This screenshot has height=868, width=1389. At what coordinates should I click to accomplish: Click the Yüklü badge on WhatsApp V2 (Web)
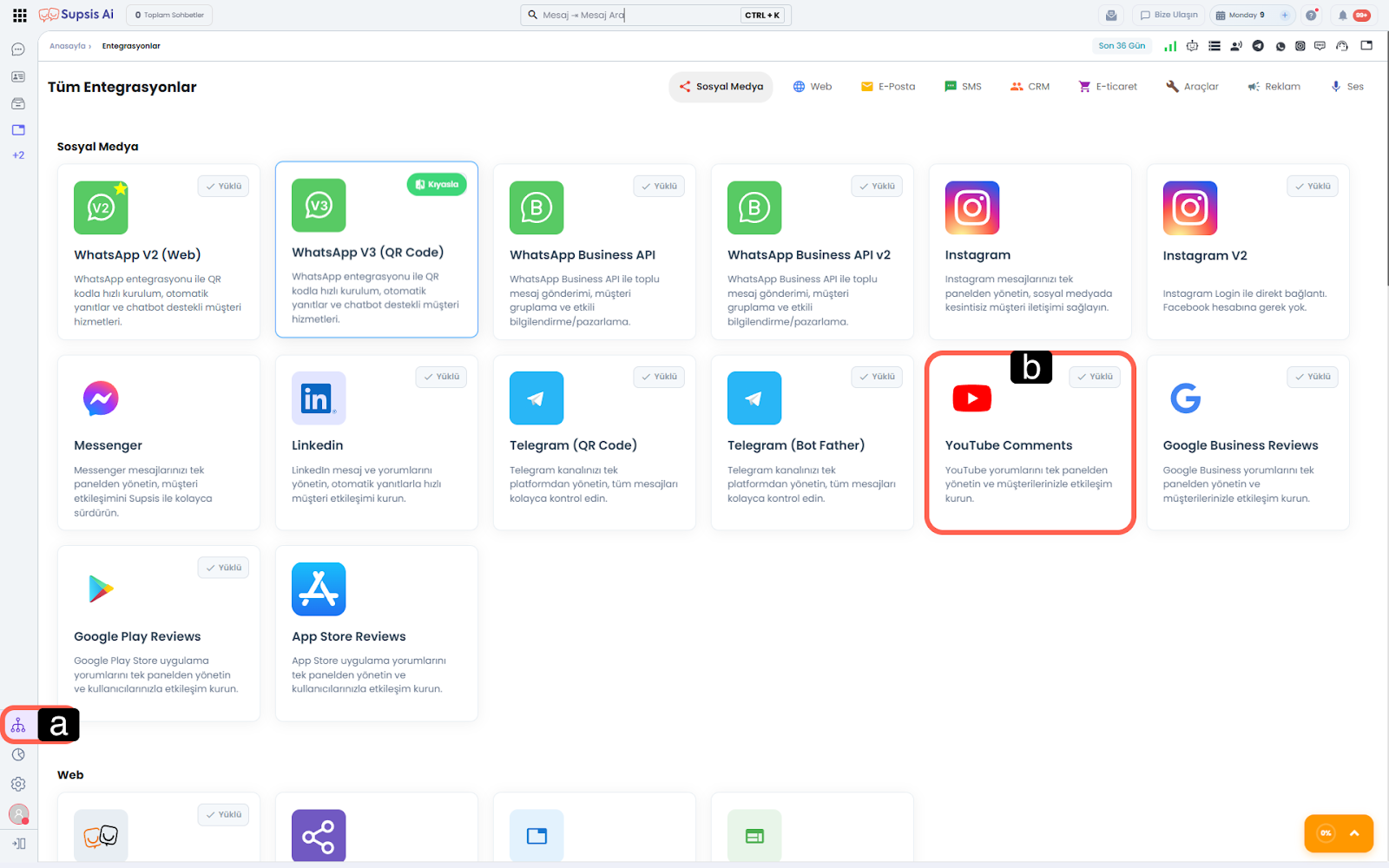[x=223, y=186]
